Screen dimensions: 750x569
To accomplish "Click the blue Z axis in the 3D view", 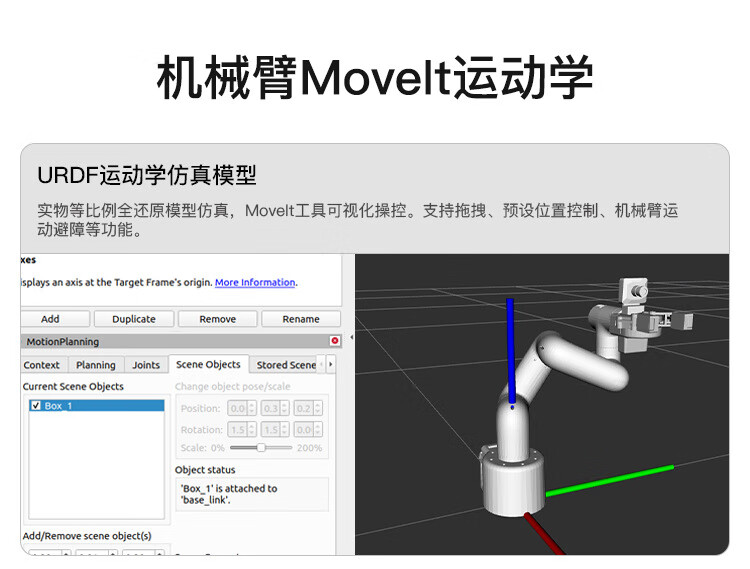I will click(x=510, y=351).
